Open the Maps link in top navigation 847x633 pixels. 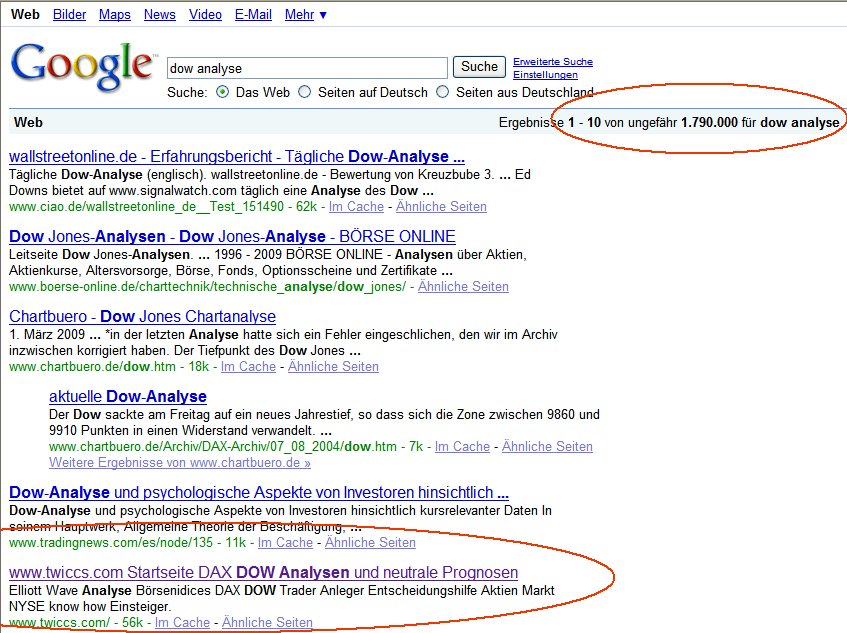[115, 15]
